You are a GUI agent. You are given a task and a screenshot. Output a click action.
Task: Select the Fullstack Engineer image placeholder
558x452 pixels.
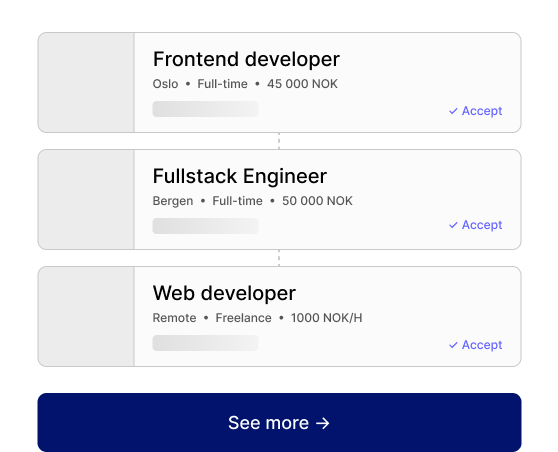(x=86, y=199)
